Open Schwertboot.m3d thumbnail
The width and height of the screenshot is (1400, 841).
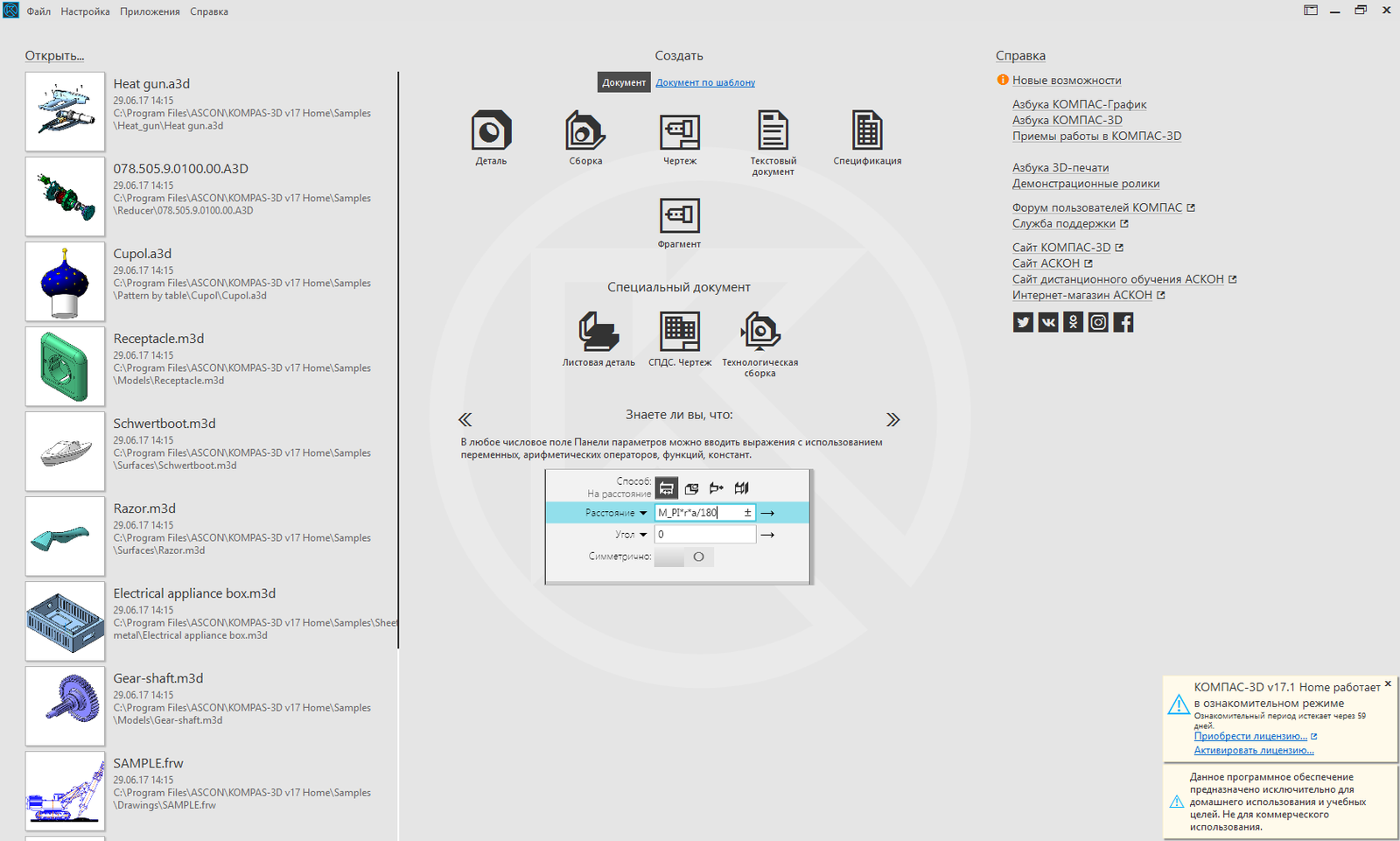point(66,452)
